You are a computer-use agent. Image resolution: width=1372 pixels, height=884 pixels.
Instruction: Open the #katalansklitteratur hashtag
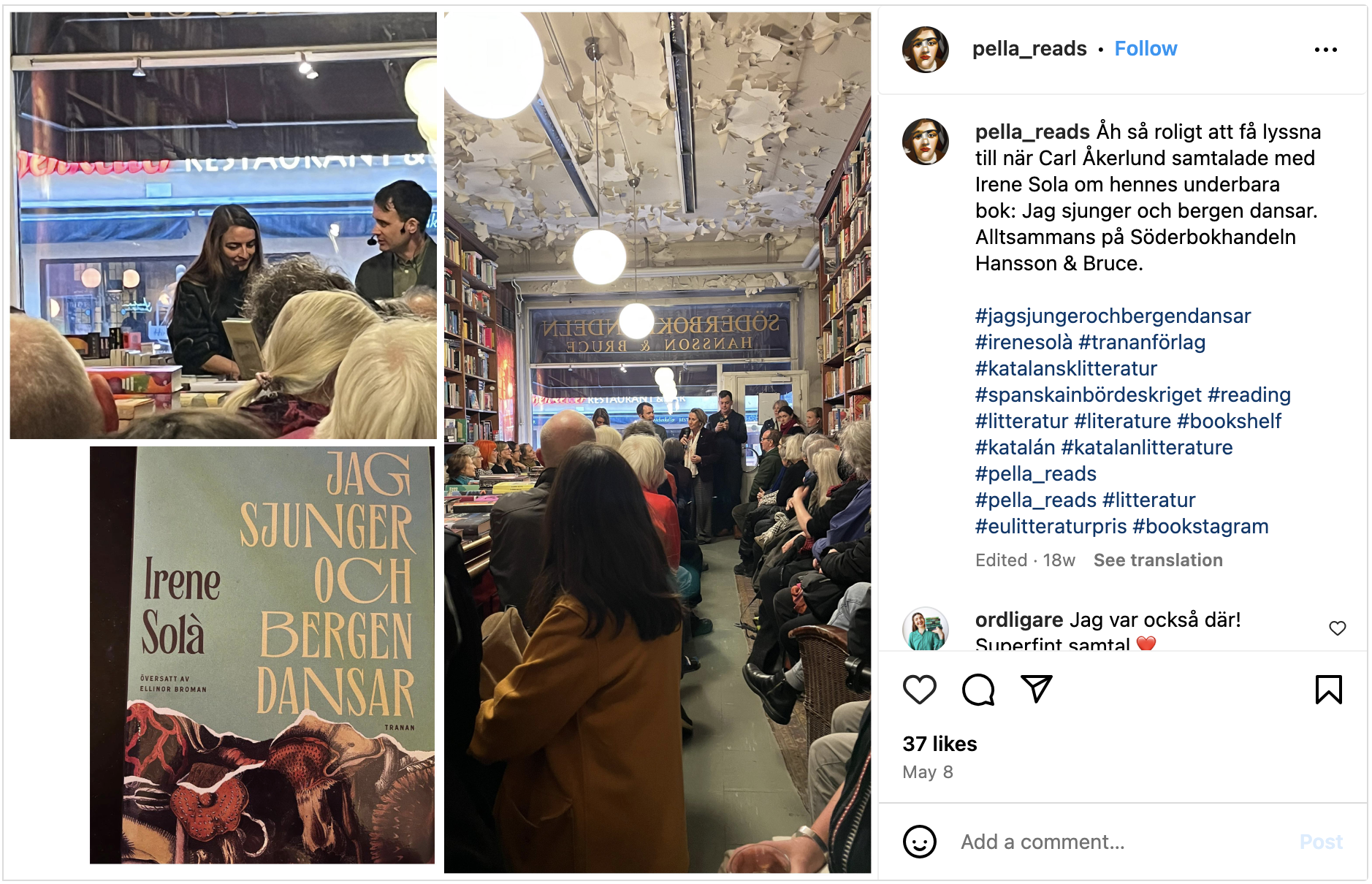(1066, 369)
